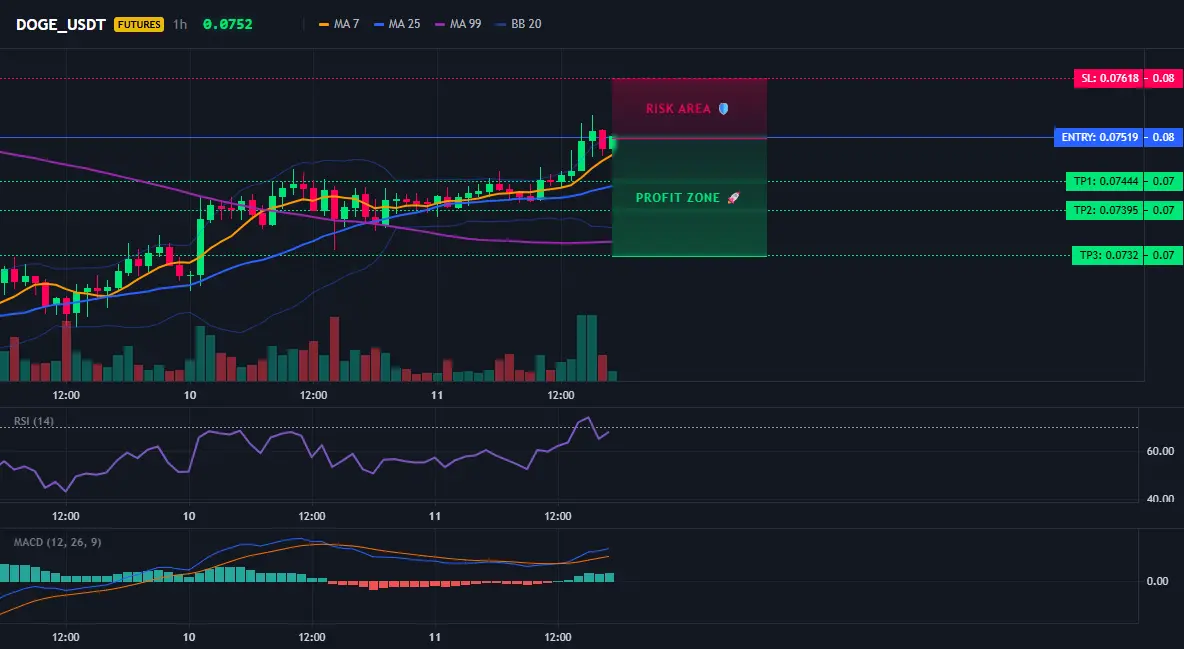Viewport: 1184px width, 649px height.
Task: Click the PROFIT ZONE text
Action: [x=677, y=198]
